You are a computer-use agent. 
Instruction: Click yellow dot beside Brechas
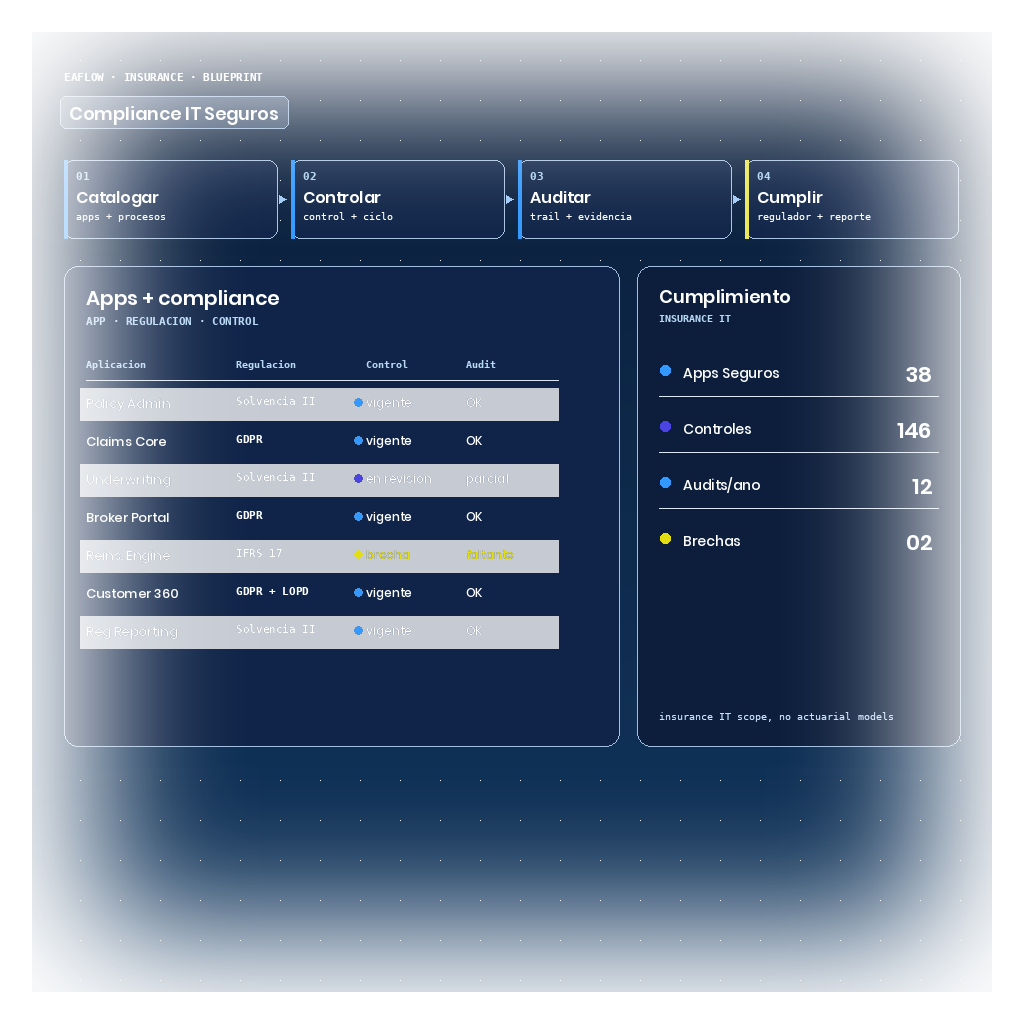point(665,539)
